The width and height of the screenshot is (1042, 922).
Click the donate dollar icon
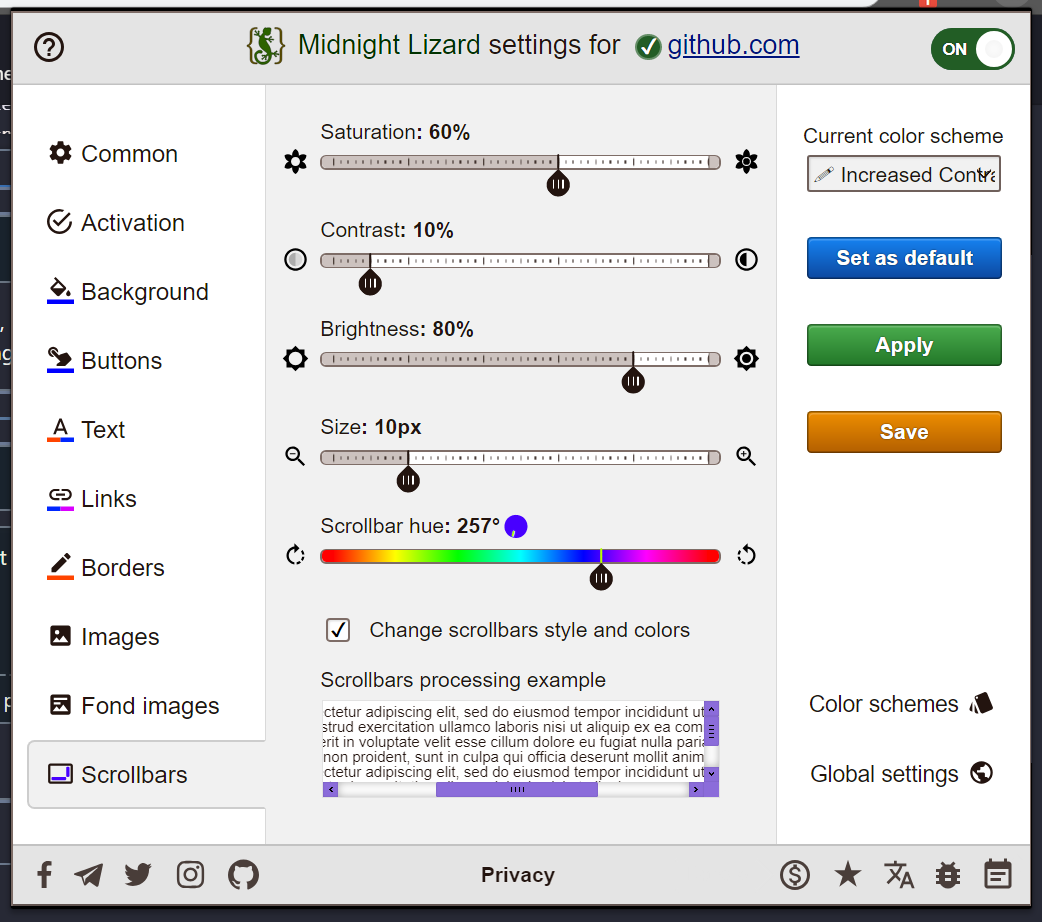point(795,874)
